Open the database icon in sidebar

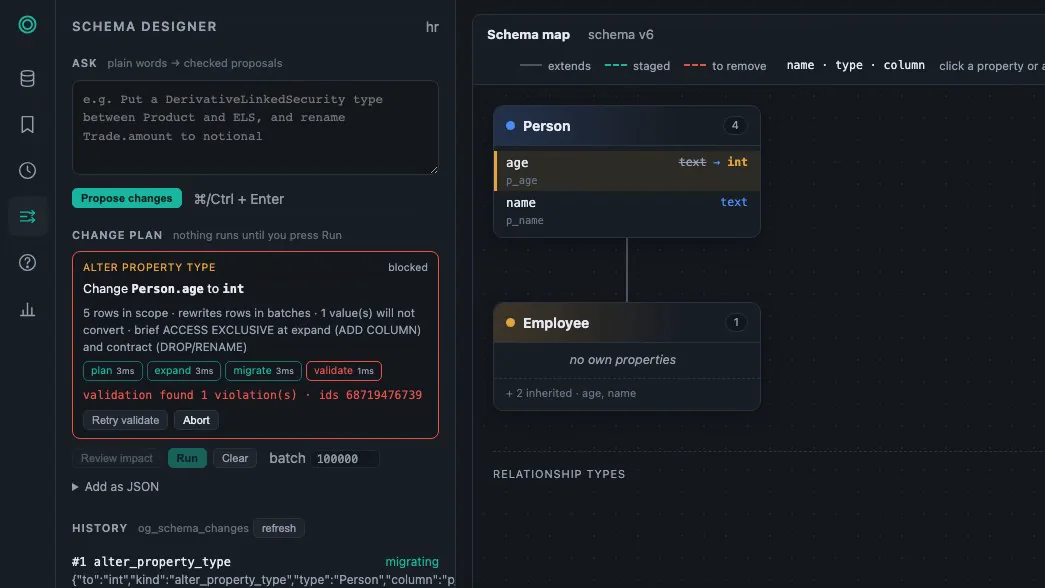pyautogui.click(x=27, y=79)
